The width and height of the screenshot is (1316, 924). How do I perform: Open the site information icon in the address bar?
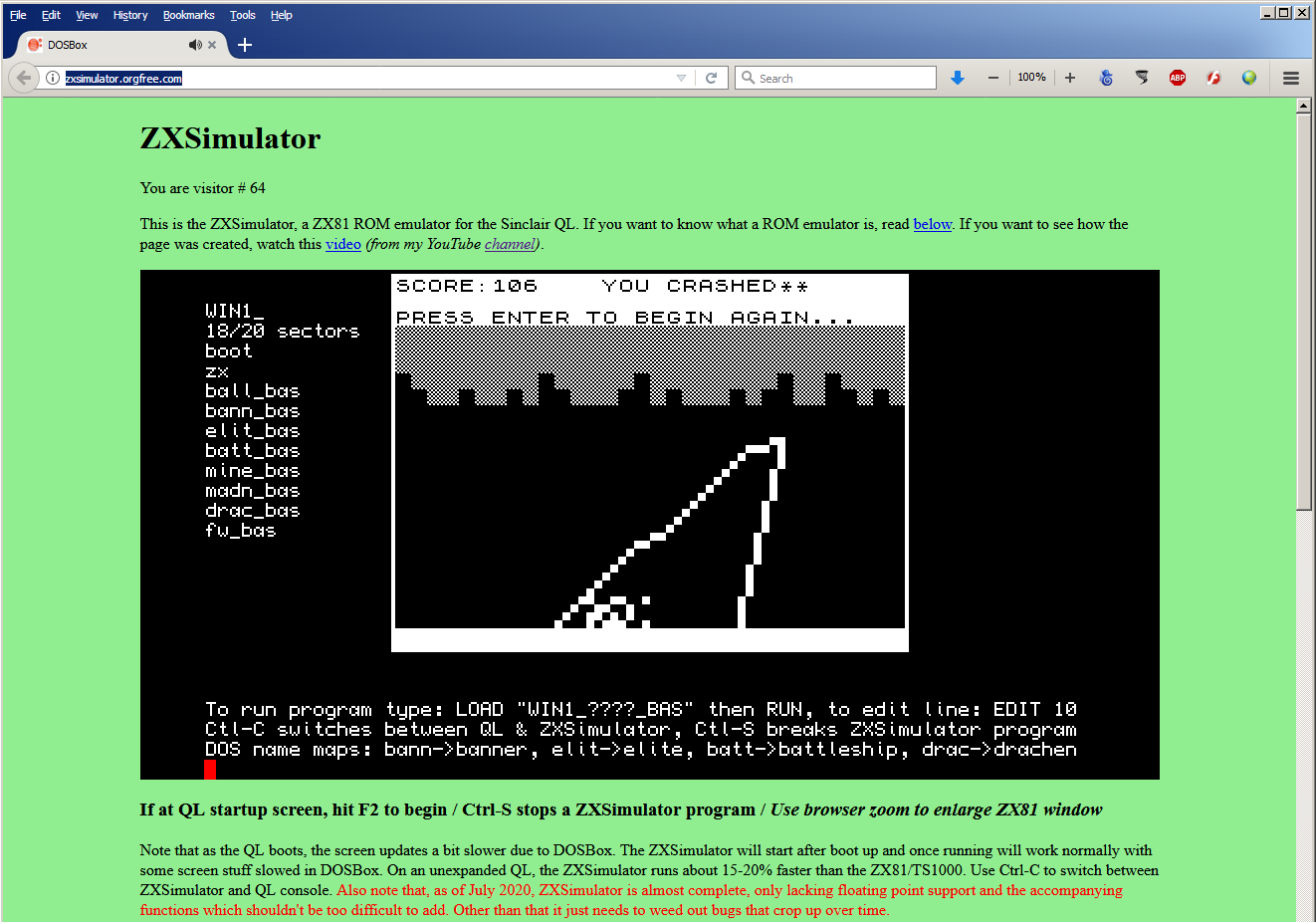(x=53, y=78)
